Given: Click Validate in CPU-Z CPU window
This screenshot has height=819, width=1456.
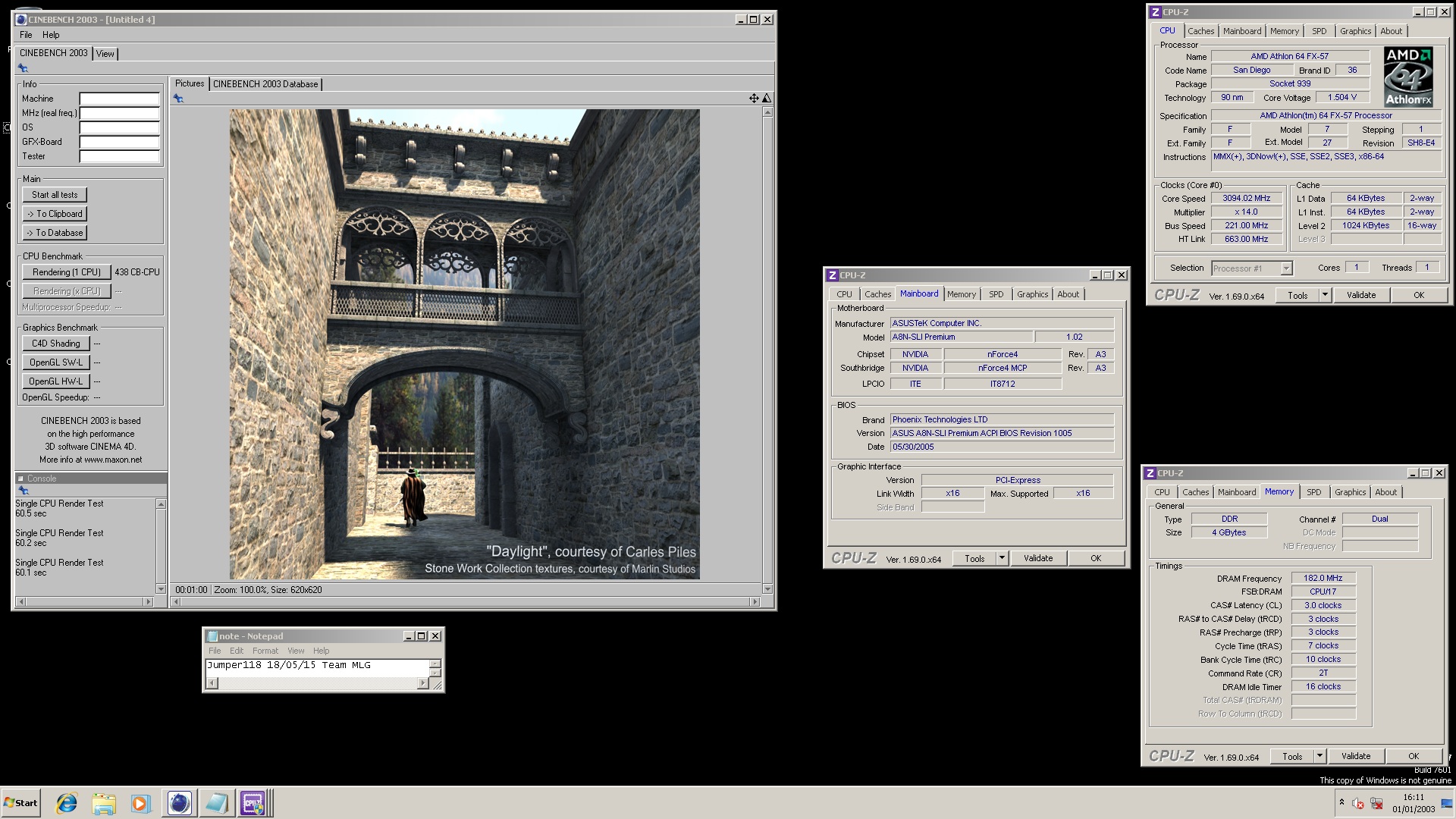Looking at the screenshot, I should (x=1361, y=295).
